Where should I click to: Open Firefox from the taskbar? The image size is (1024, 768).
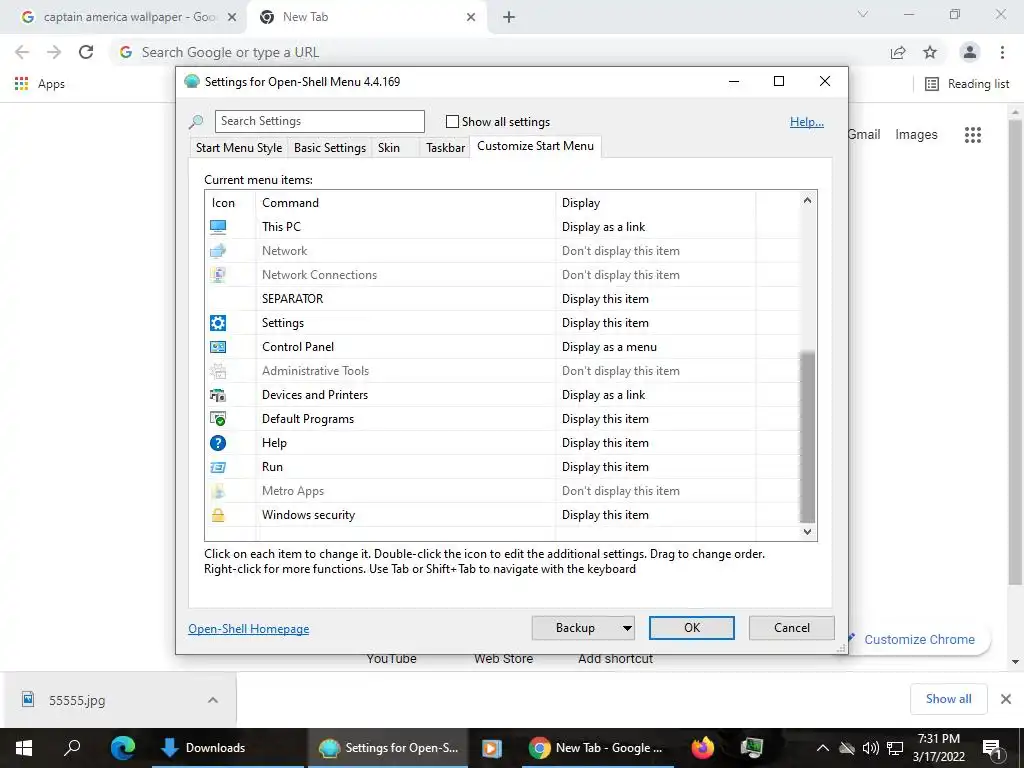(x=703, y=747)
